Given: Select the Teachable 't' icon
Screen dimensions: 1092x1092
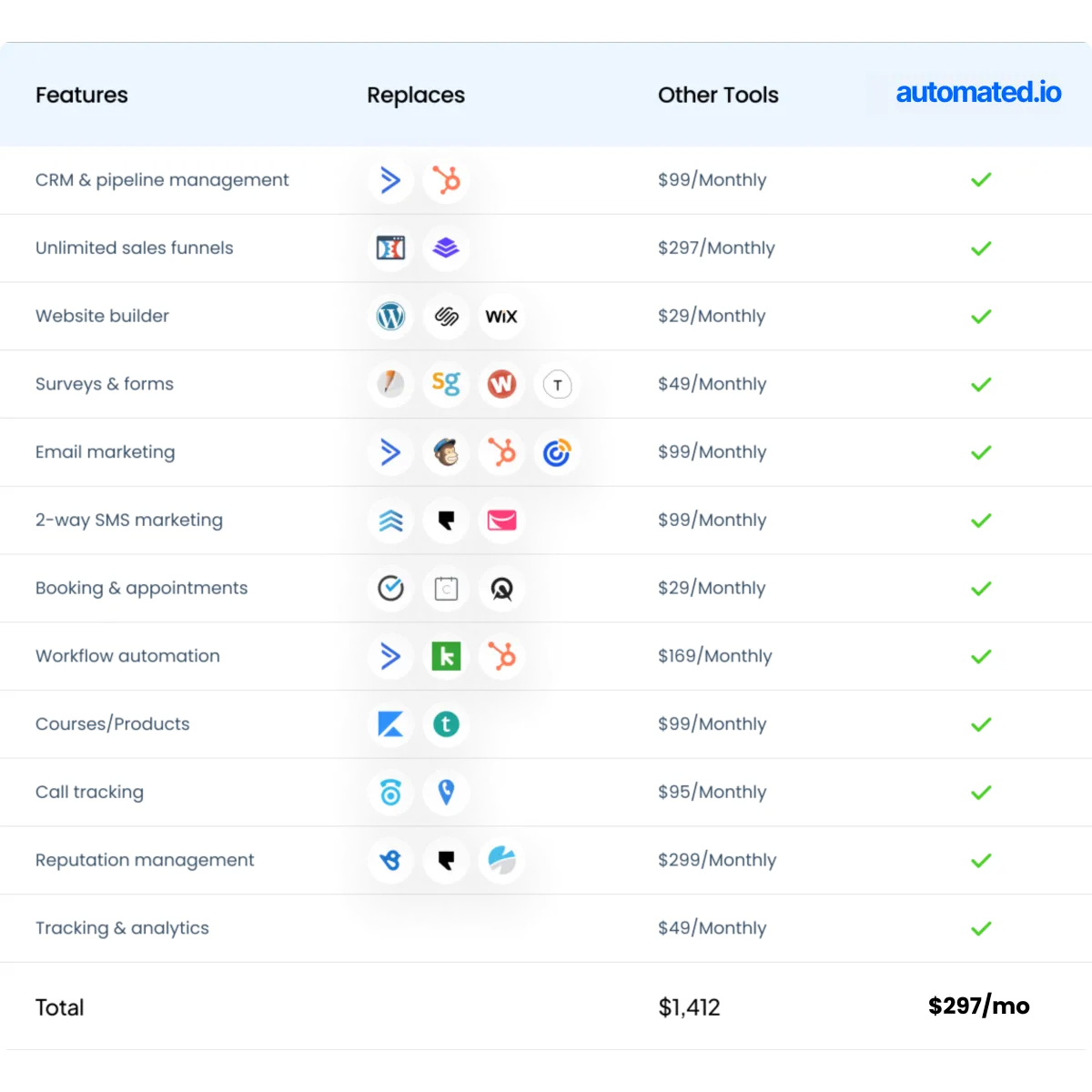Looking at the screenshot, I should click(x=446, y=724).
